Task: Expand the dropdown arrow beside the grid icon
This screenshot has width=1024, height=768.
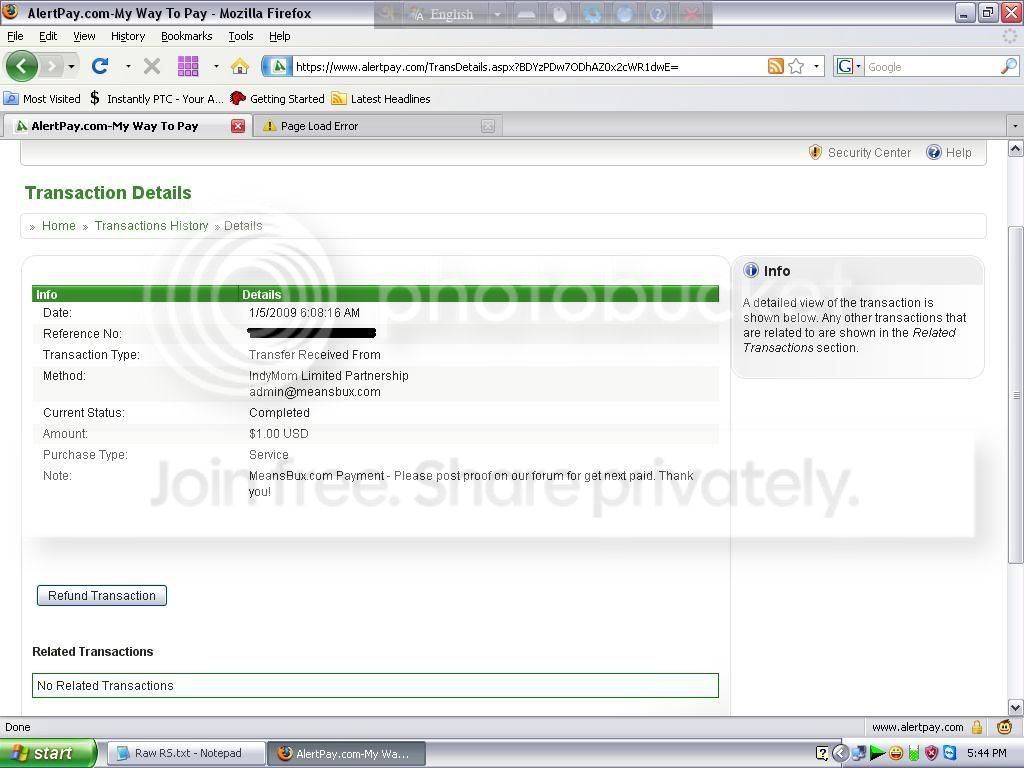Action: (x=216, y=66)
